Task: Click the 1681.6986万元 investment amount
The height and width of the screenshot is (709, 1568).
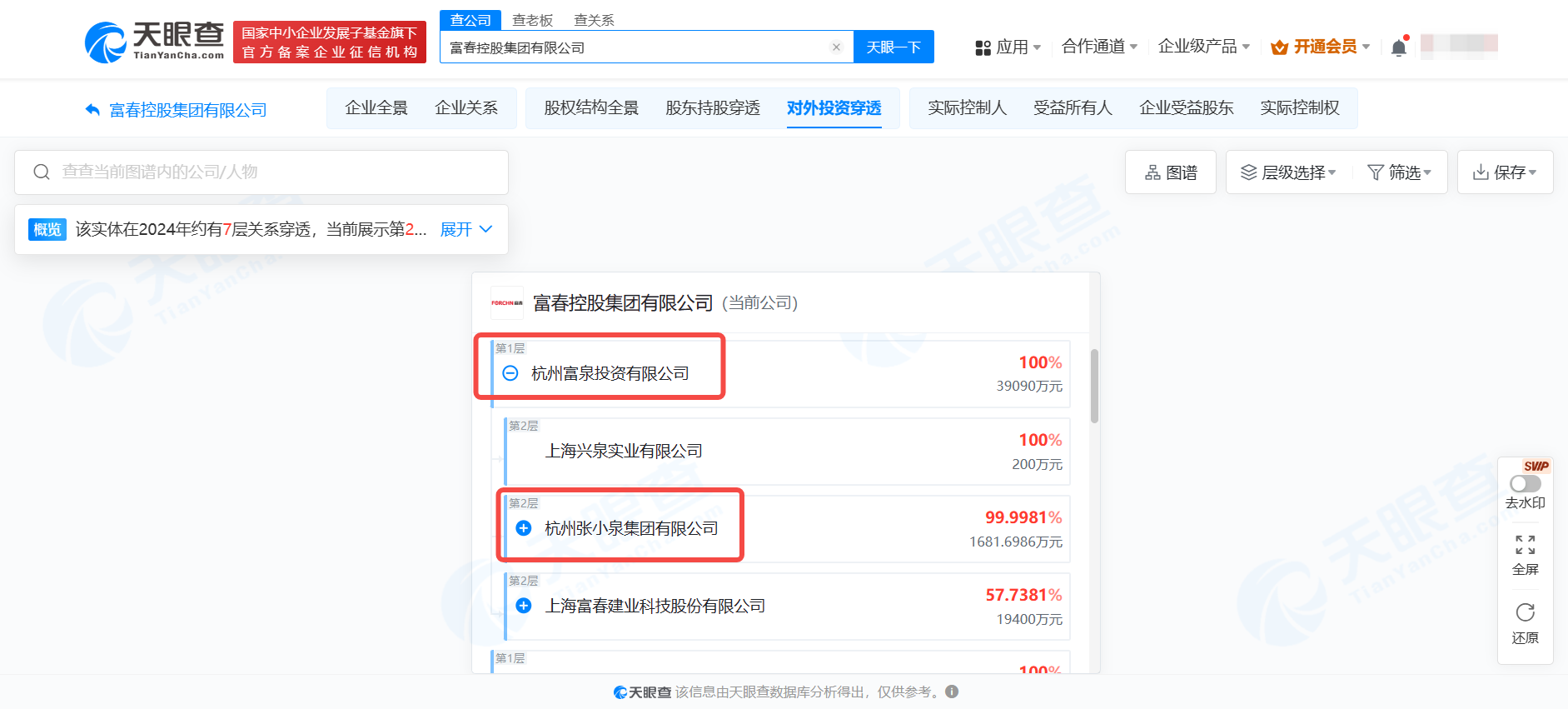Action: pos(1016,542)
